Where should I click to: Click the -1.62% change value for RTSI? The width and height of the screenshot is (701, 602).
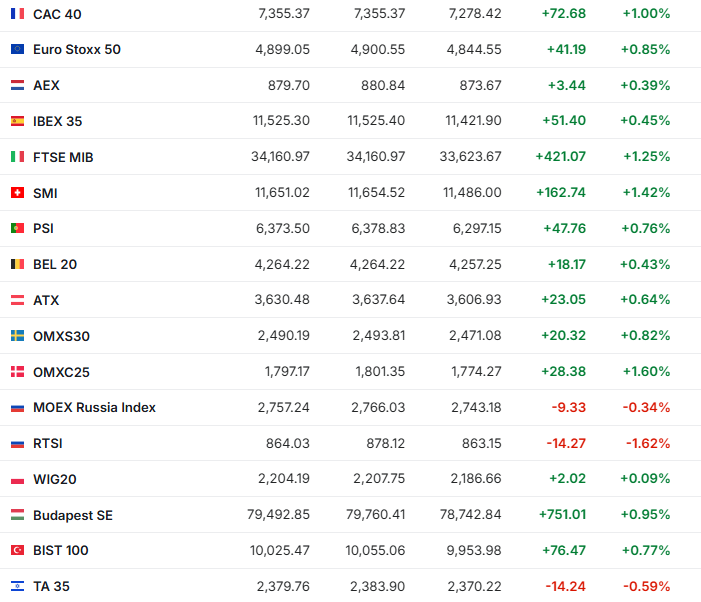click(x=647, y=443)
